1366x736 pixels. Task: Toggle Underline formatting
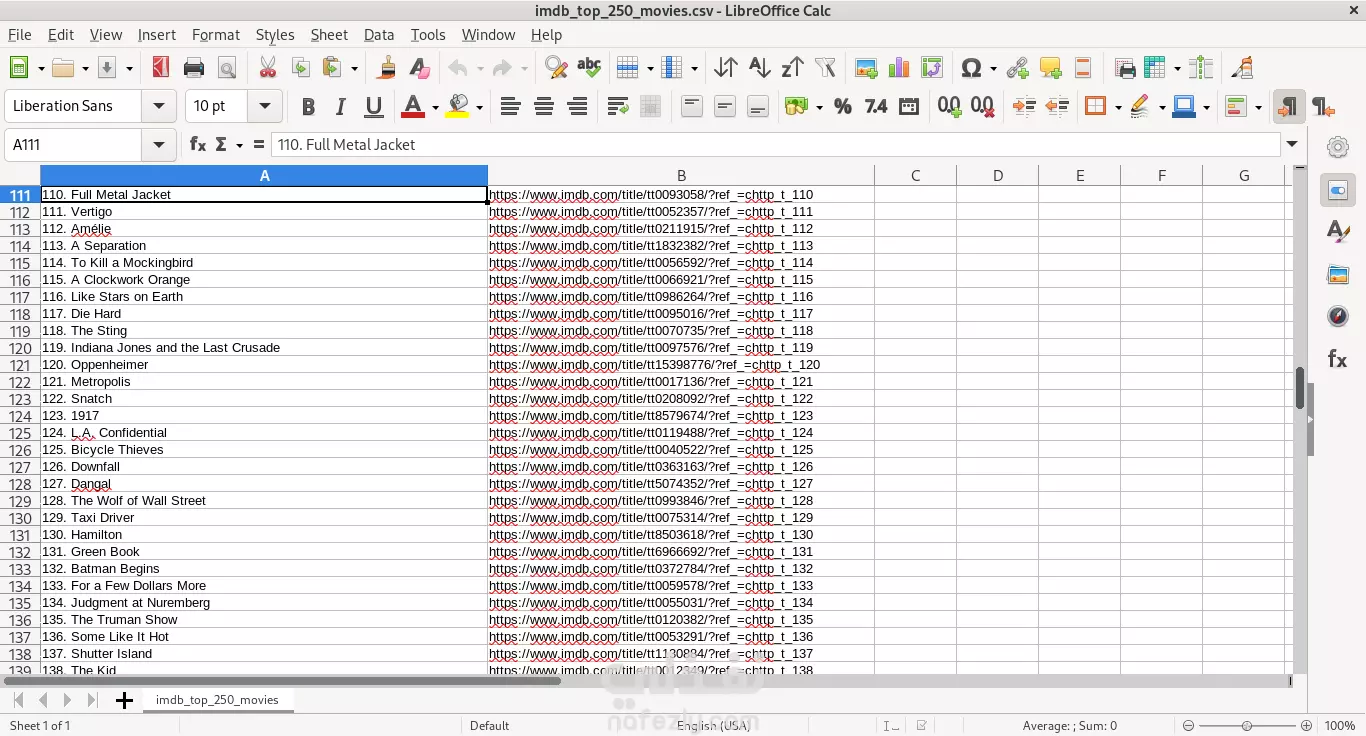coord(374,106)
